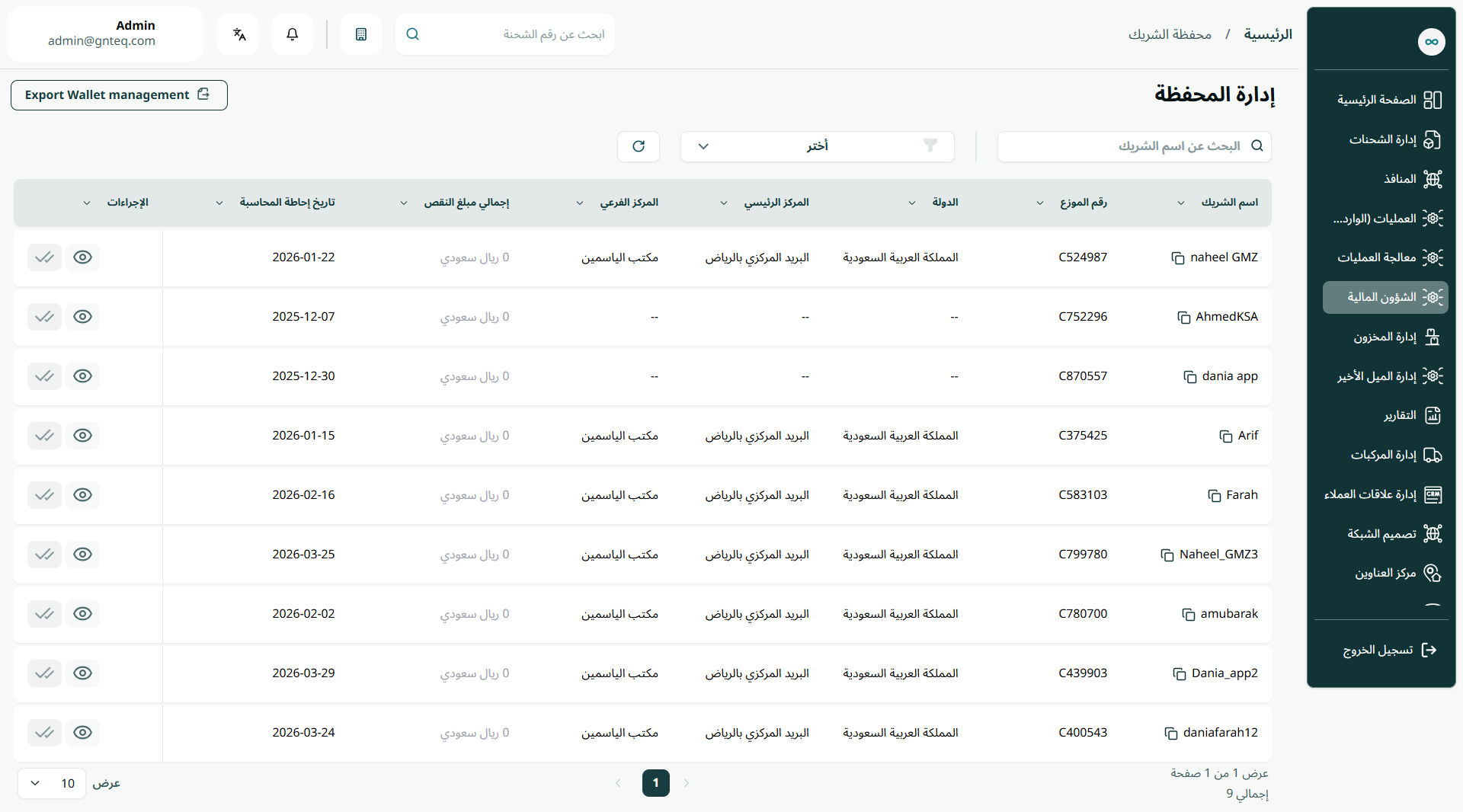Screen dimensions: 1463x812
Task: Open الصفحة الرئيسية in the sidebar
Action: click(1385, 100)
